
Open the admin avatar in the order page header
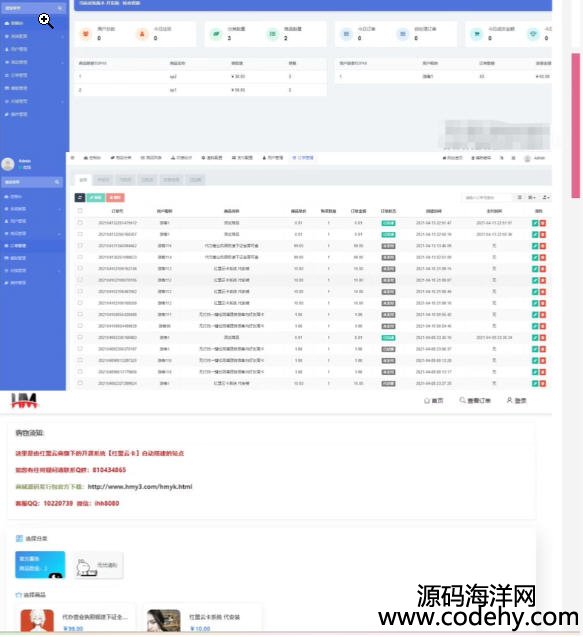click(x=527, y=158)
